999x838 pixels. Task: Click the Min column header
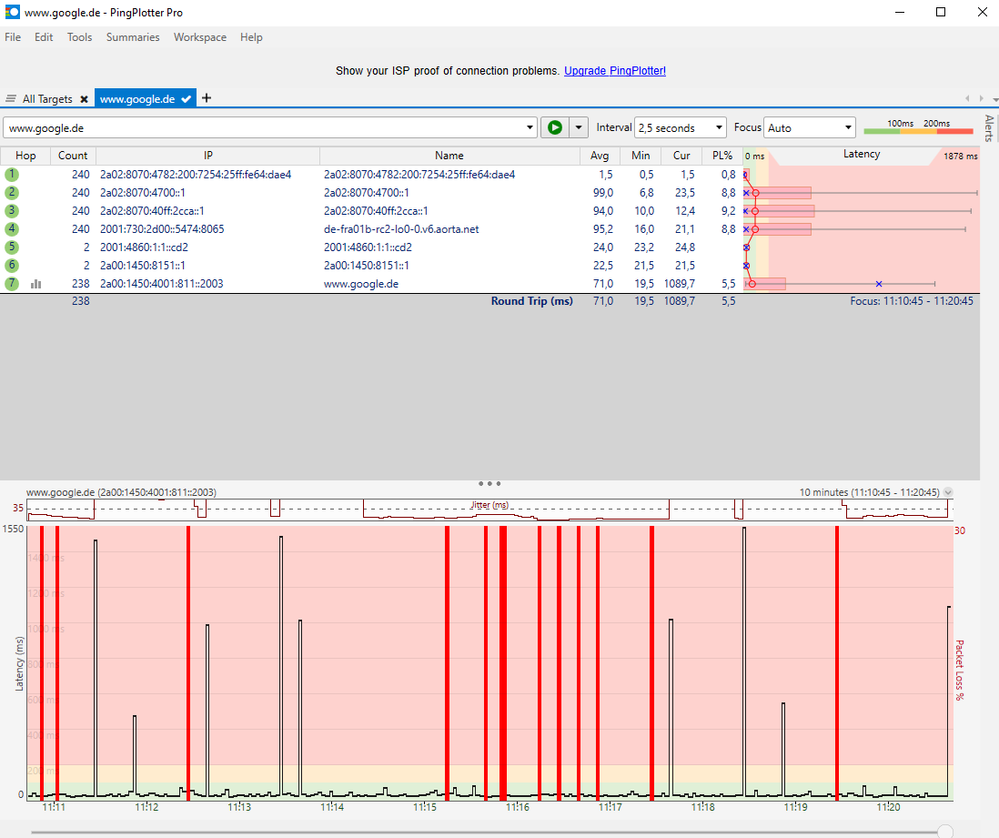[640, 155]
